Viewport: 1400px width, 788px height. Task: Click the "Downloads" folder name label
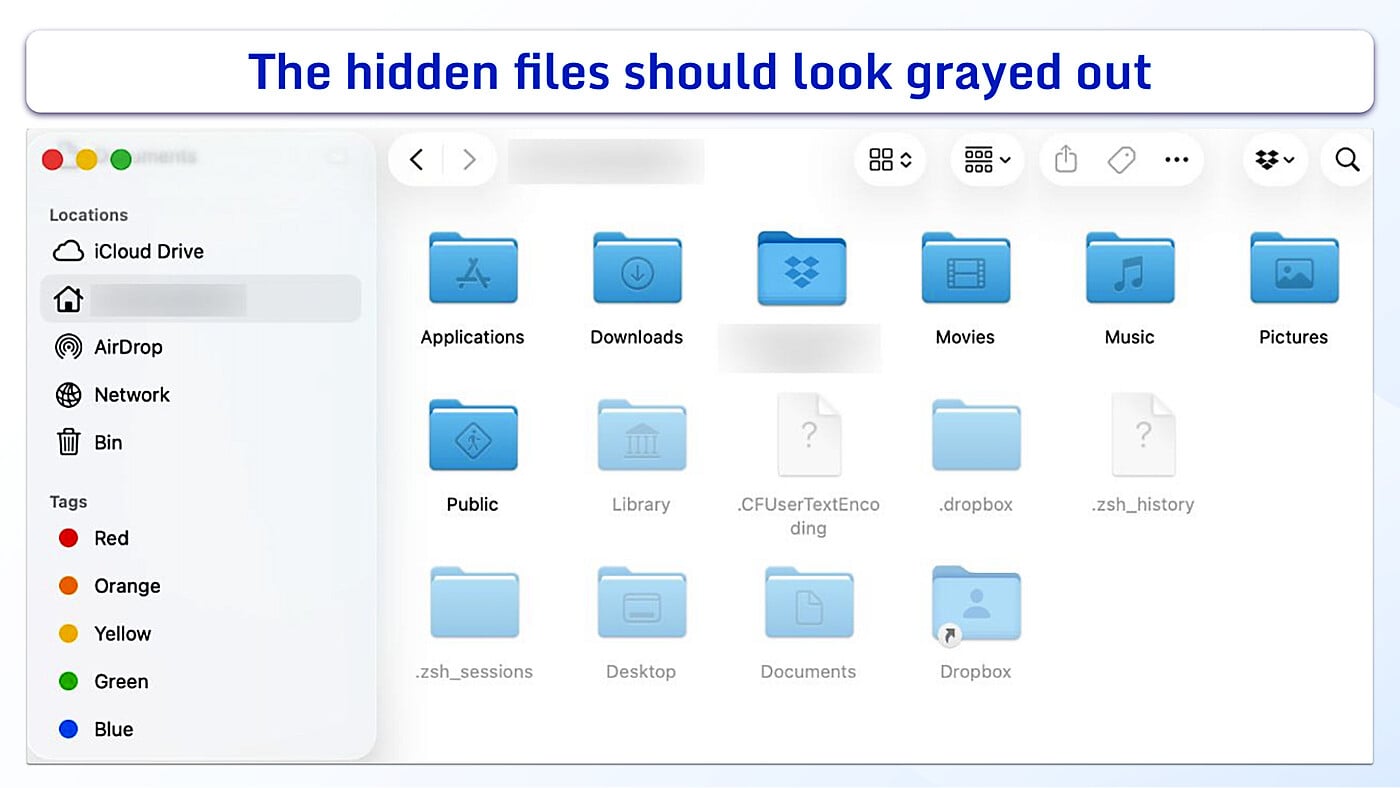click(x=637, y=337)
